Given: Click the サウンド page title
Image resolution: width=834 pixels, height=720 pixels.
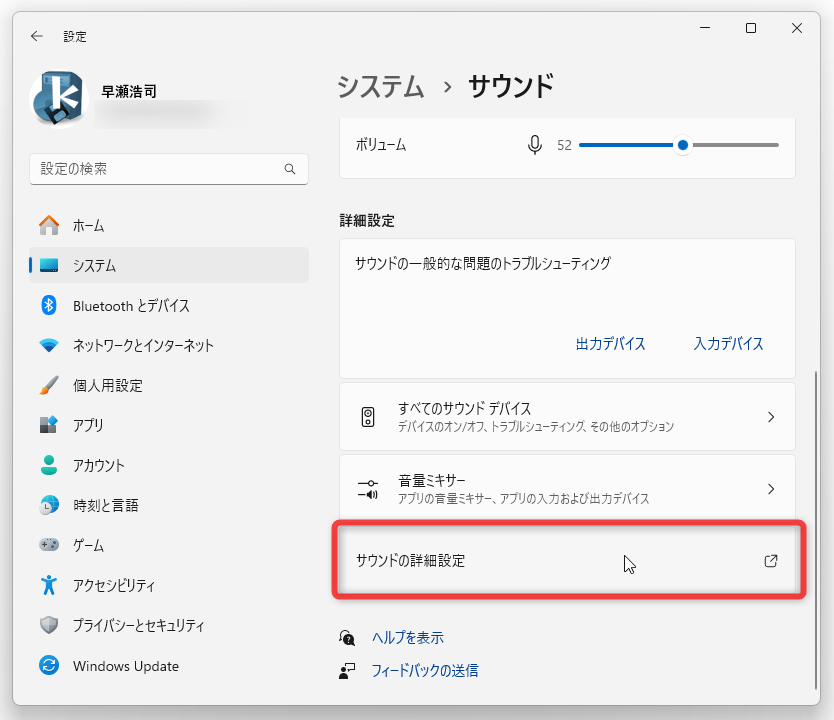Looking at the screenshot, I should pos(511,87).
